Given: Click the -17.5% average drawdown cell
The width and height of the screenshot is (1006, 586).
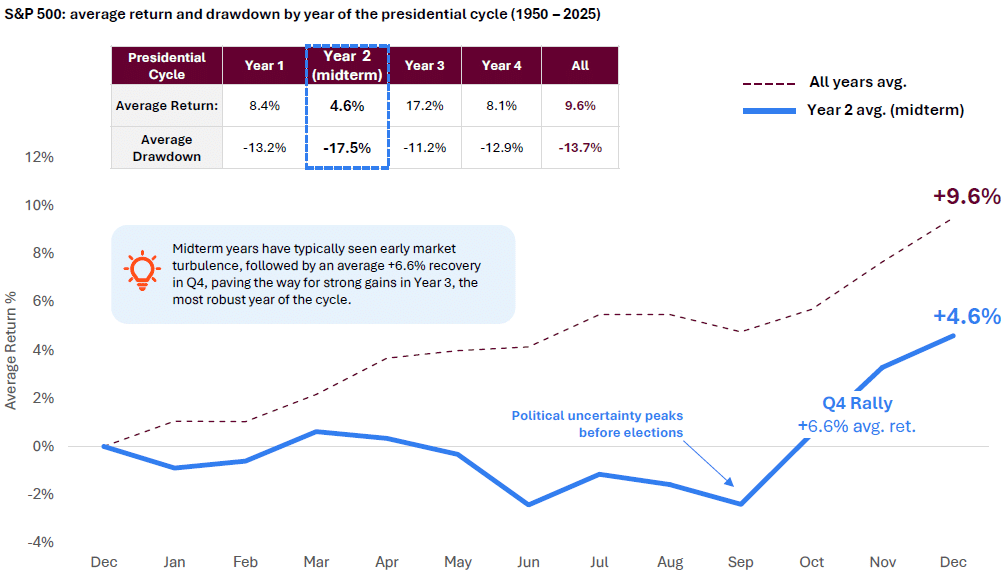Looking at the screenshot, I should coord(346,147).
